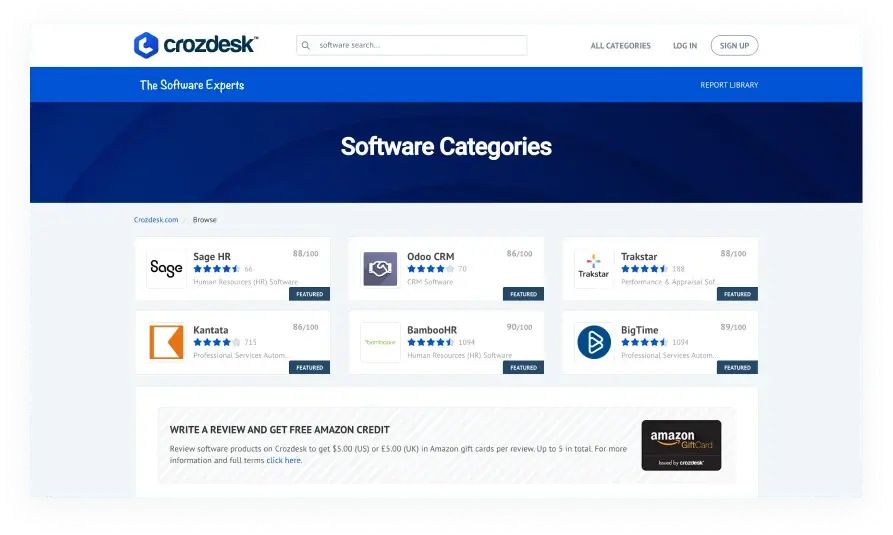Focus the software search field
This screenshot has height=535, width=893.
click(411, 46)
